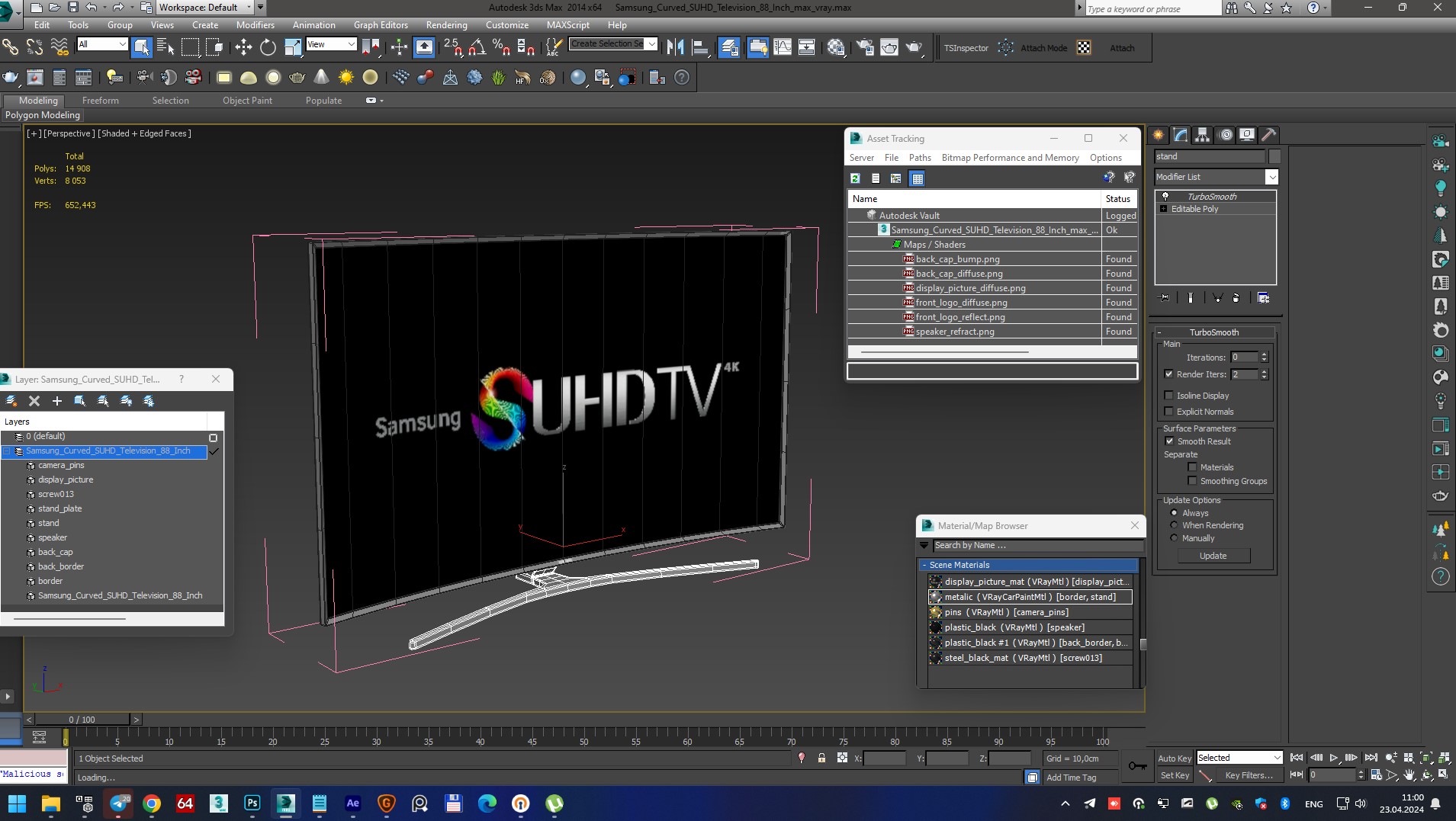
Task: Open the Material Editor checkered sphere icon
Action: click(835, 47)
